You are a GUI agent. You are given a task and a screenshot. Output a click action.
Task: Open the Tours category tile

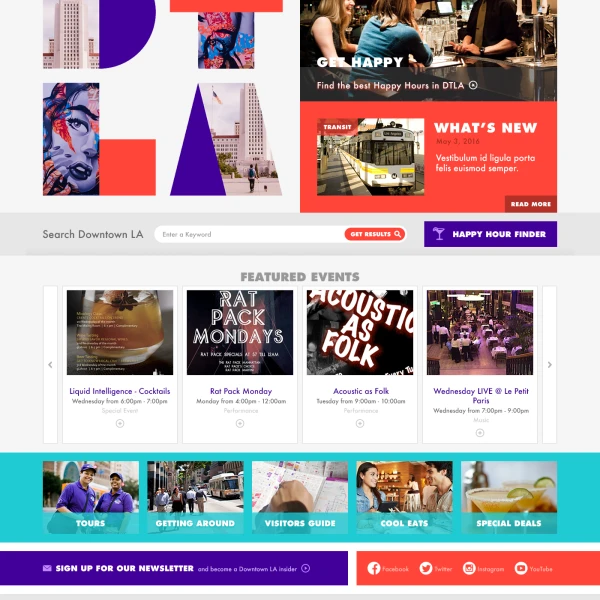pos(91,497)
